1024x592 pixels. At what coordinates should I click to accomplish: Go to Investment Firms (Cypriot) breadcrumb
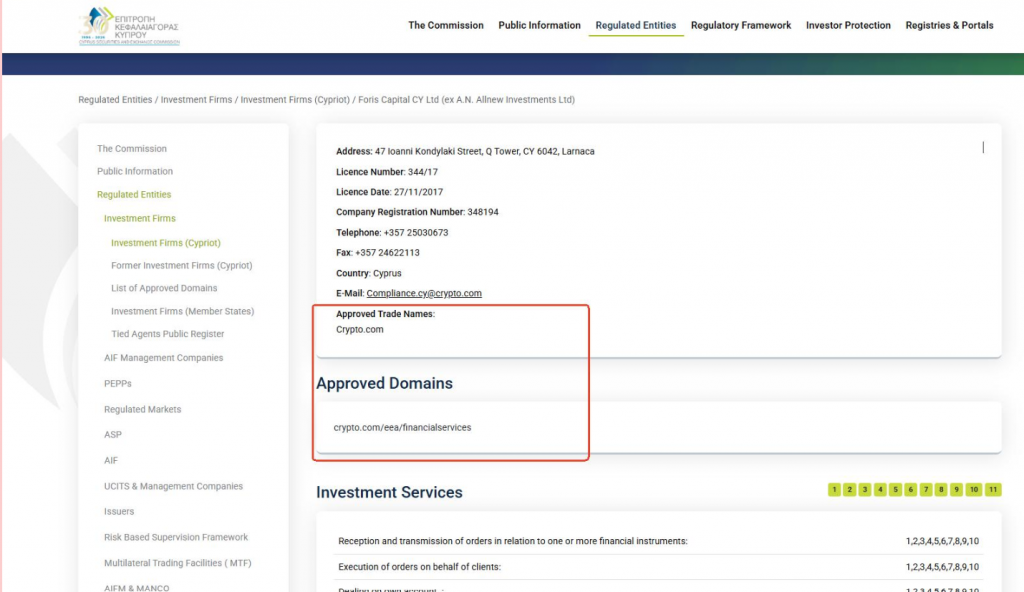coord(295,99)
